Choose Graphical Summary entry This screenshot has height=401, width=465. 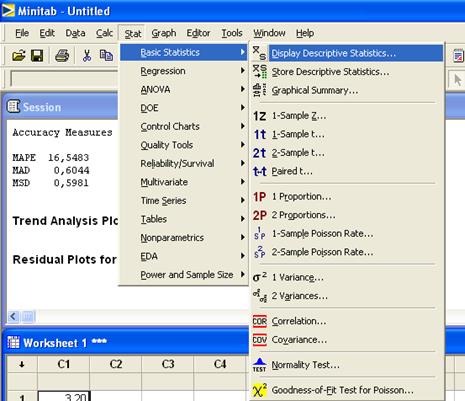click(x=348, y=90)
